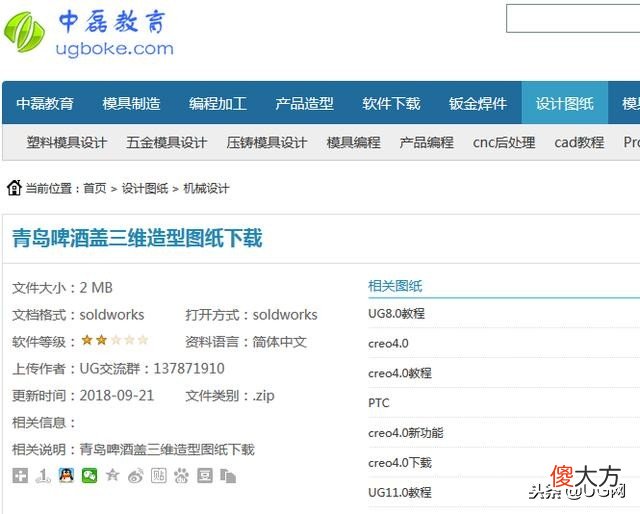Select the highlighted 设计图纸 tab
The height and width of the screenshot is (514, 640).
point(564,104)
